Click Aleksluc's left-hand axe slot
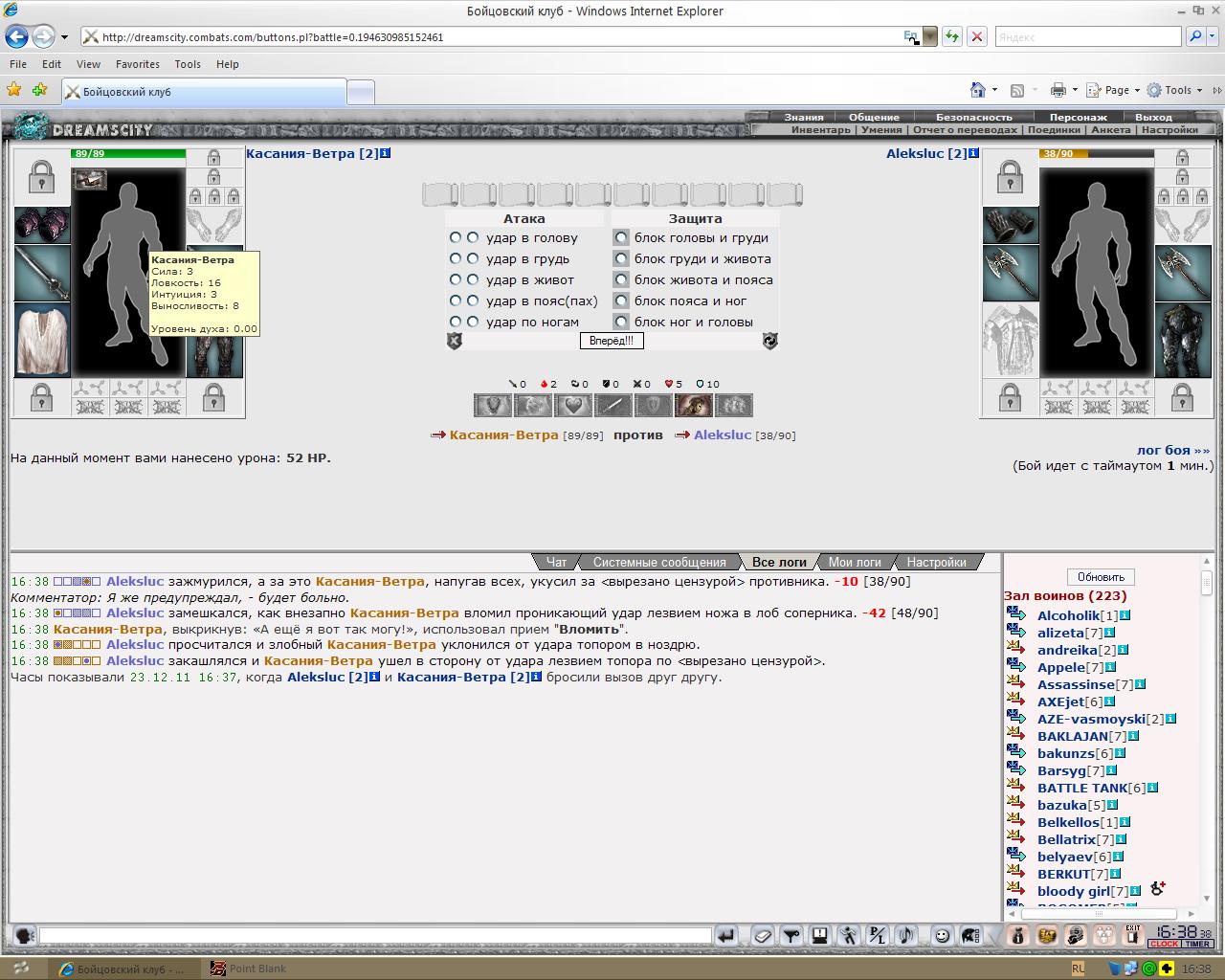Image resolution: width=1225 pixels, height=980 pixels. [1011, 274]
